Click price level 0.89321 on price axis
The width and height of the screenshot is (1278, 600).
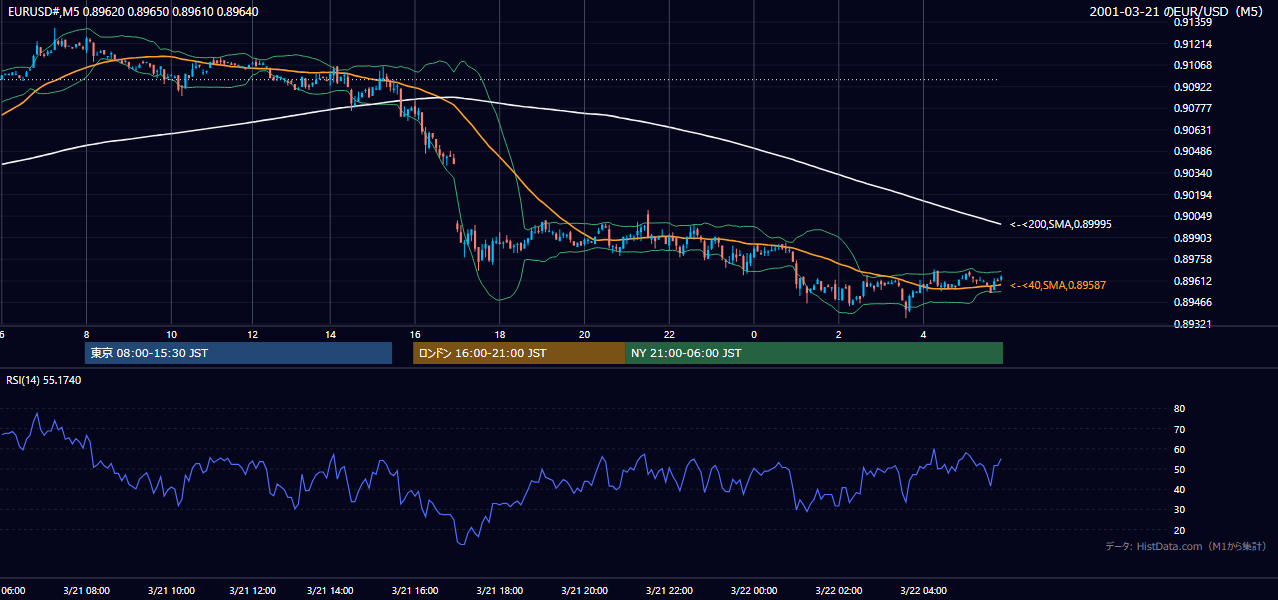(1193, 324)
